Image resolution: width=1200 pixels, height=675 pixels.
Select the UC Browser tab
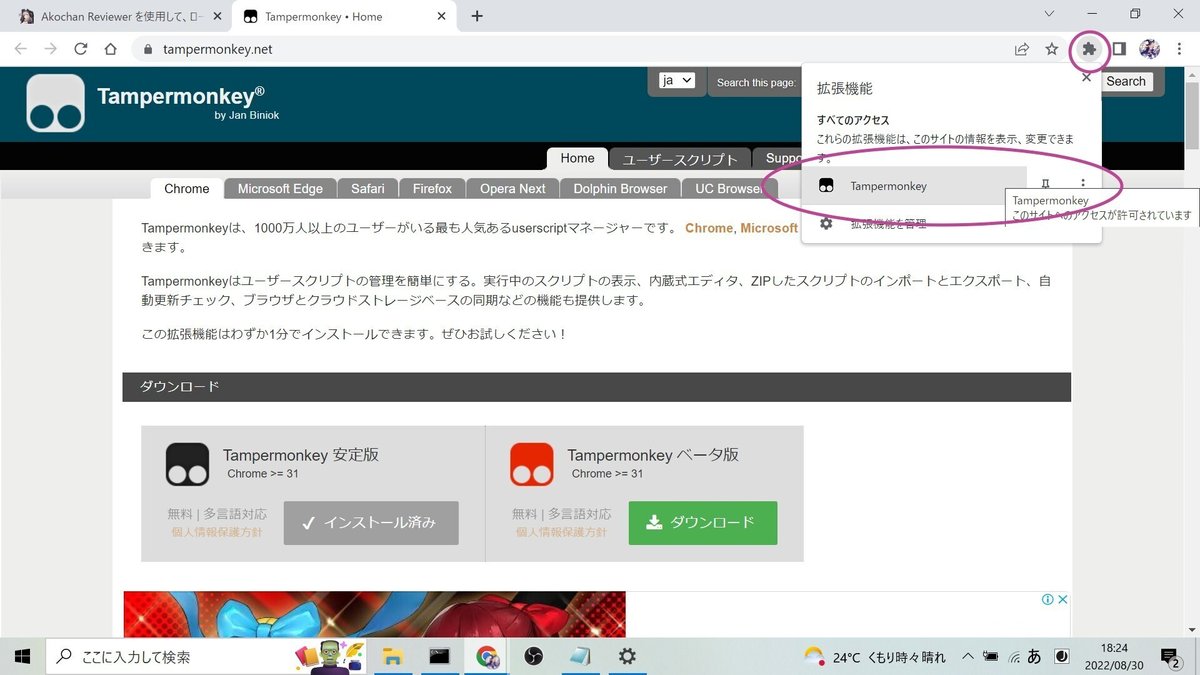click(x=728, y=188)
